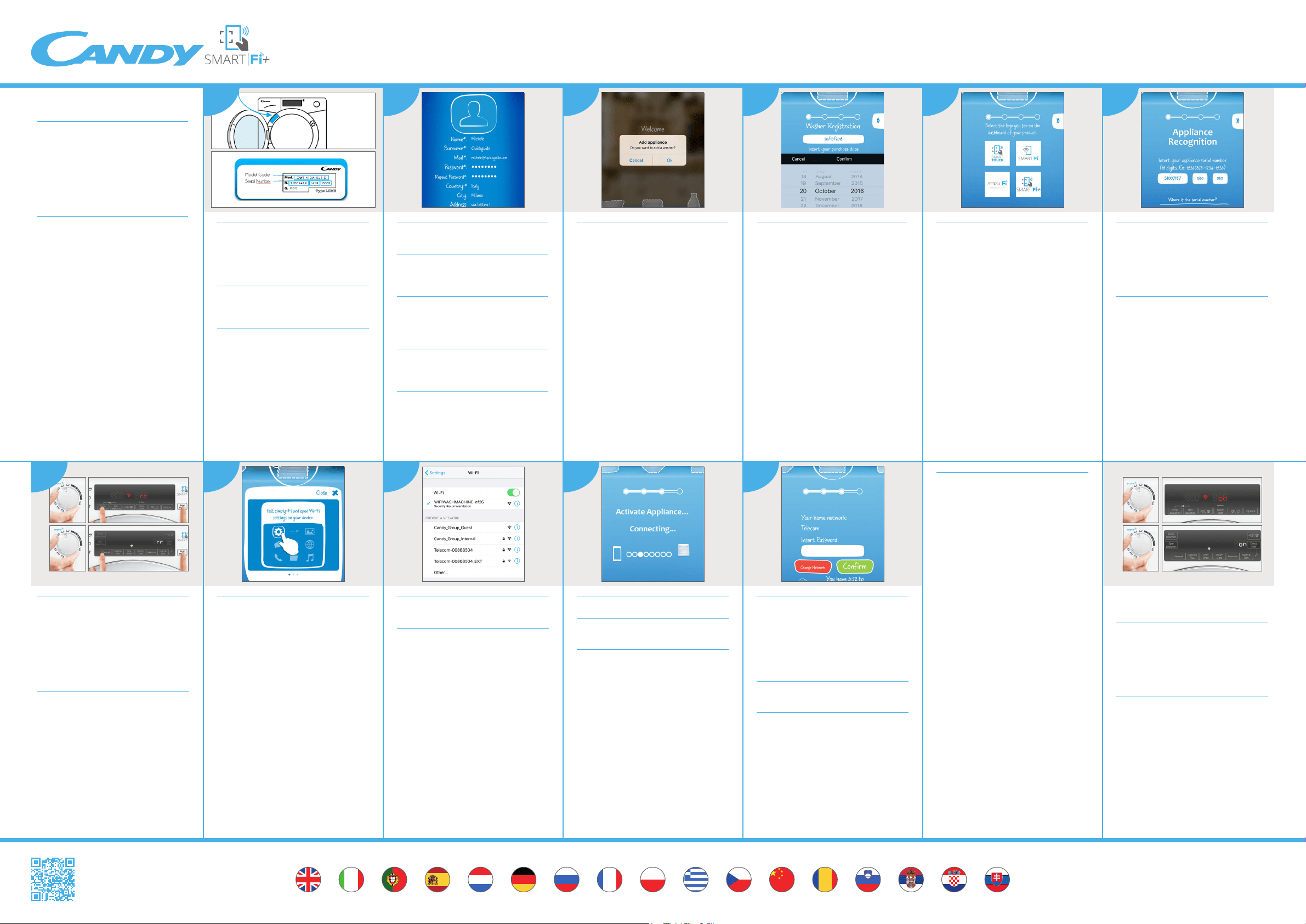Select year 2017 in date picker
The width and height of the screenshot is (1306, 924).
(857, 199)
